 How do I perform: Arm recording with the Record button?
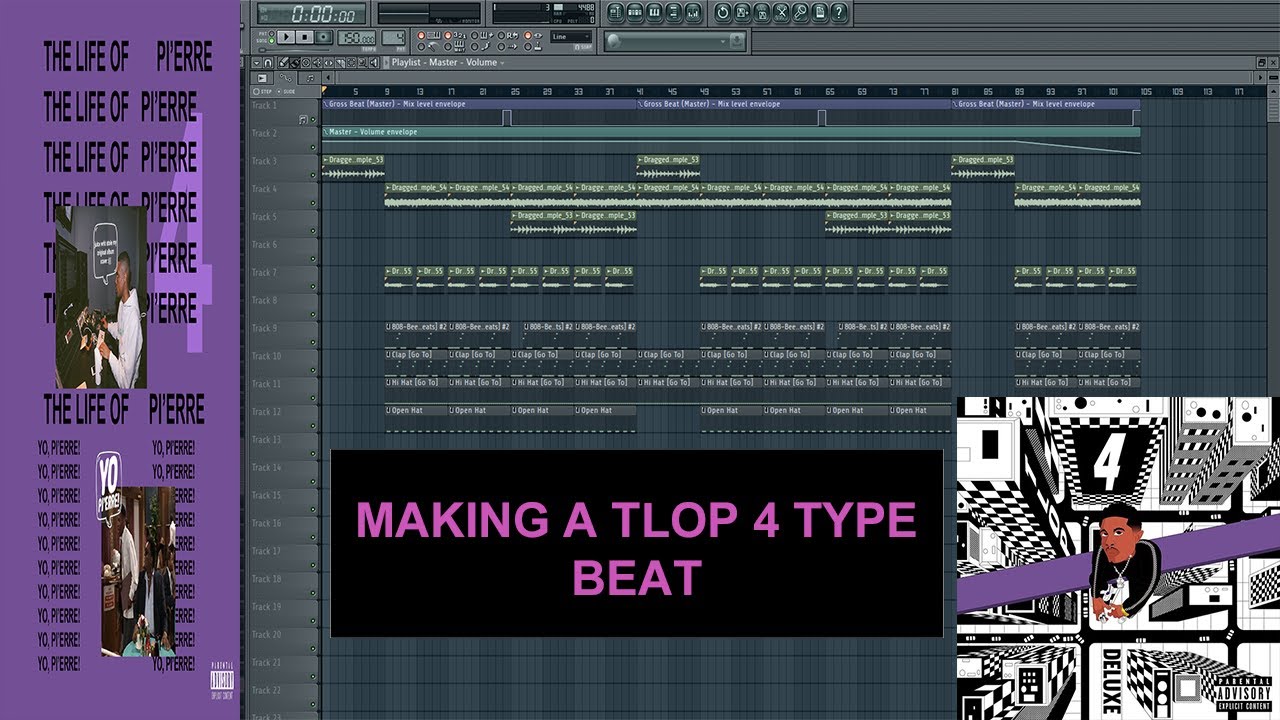324,37
